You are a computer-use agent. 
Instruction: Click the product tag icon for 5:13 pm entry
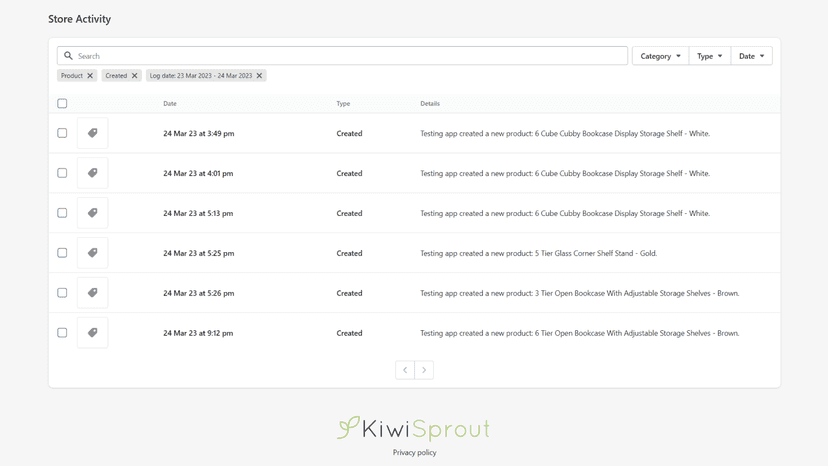(x=92, y=213)
